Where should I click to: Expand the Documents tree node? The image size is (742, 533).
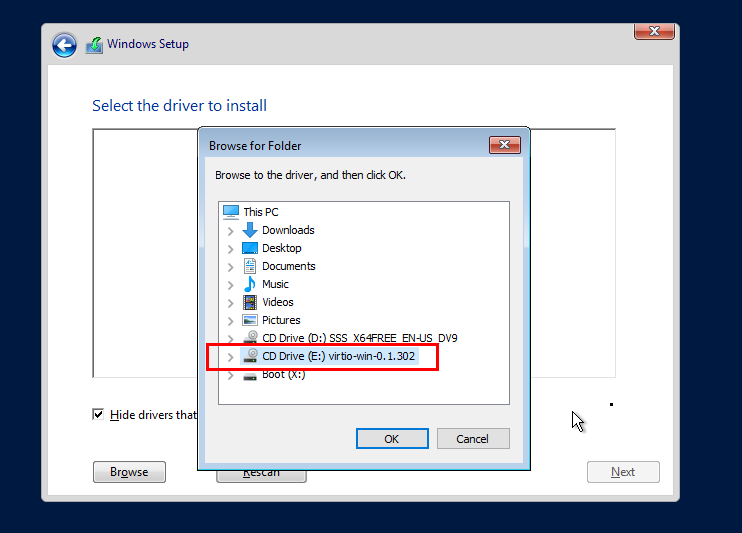(x=230, y=267)
